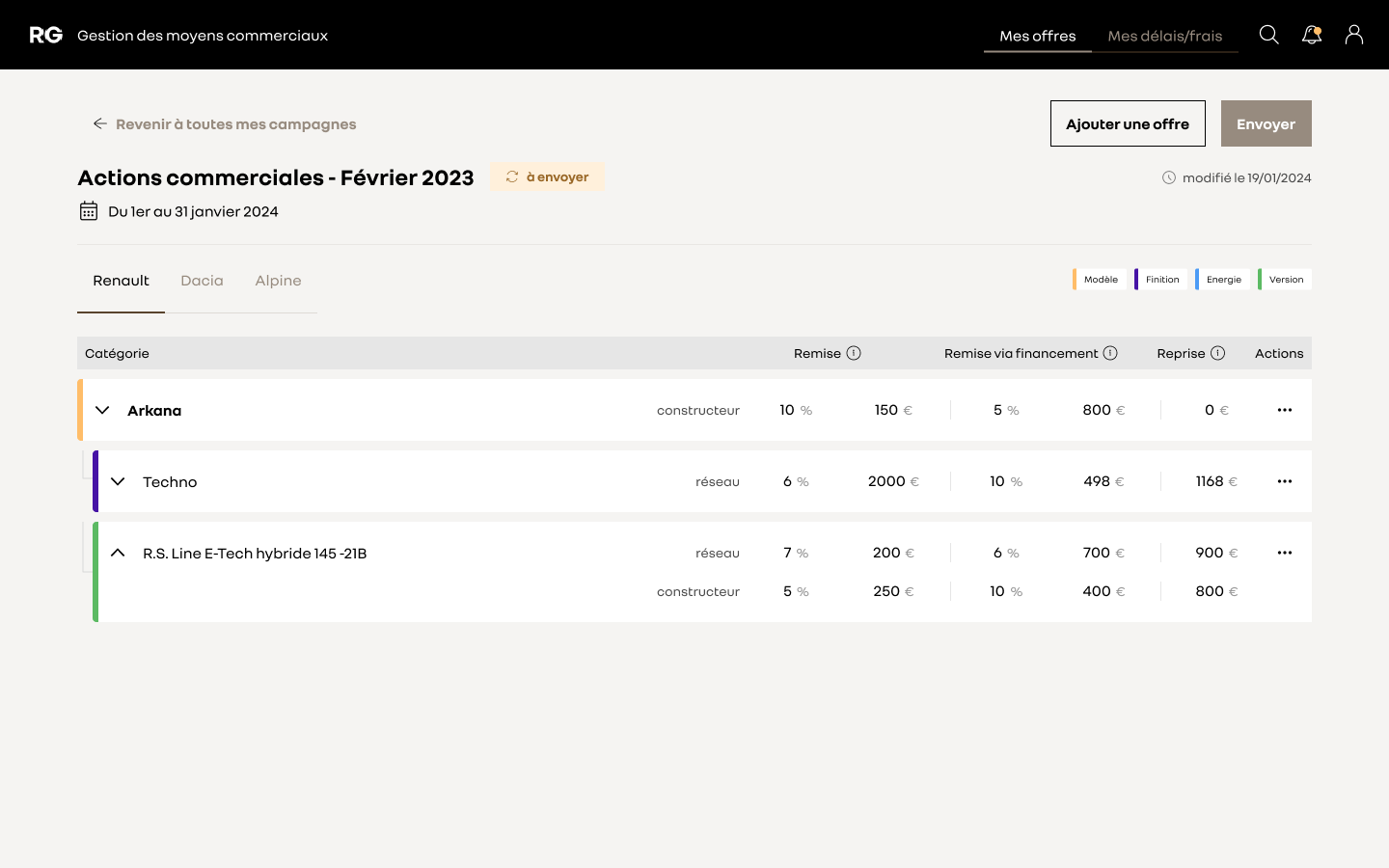This screenshot has height=868, width=1389.
Task: Select the Renault tab
Action: pyautogui.click(x=121, y=281)
